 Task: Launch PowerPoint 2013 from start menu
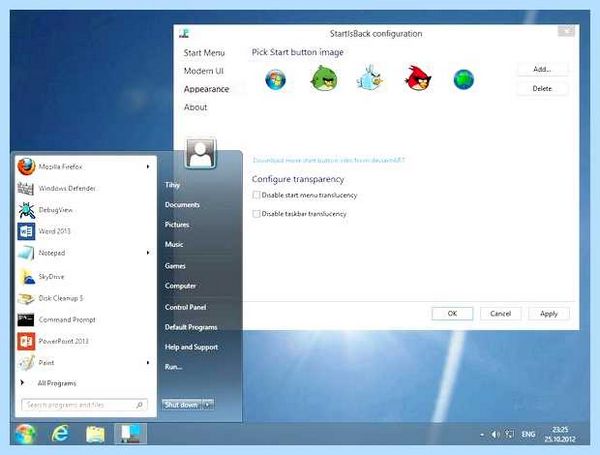[x=53, y=341]
